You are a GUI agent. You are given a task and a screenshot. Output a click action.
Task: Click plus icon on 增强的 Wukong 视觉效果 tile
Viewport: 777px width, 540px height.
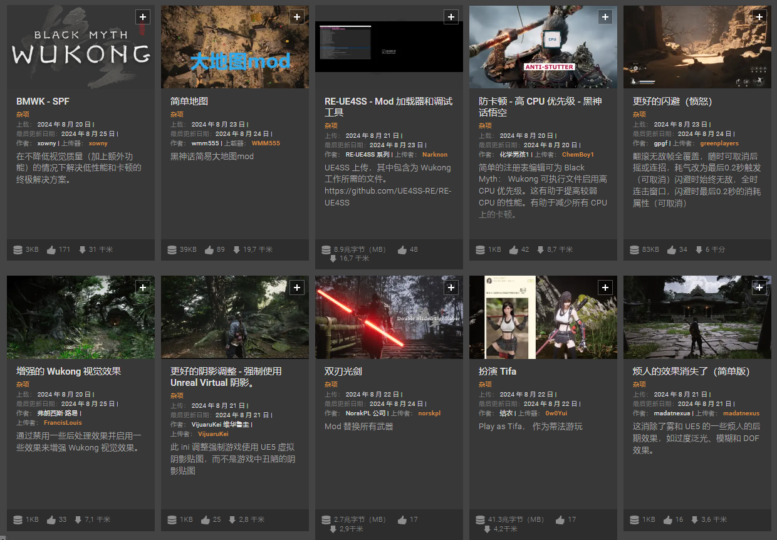142,287
